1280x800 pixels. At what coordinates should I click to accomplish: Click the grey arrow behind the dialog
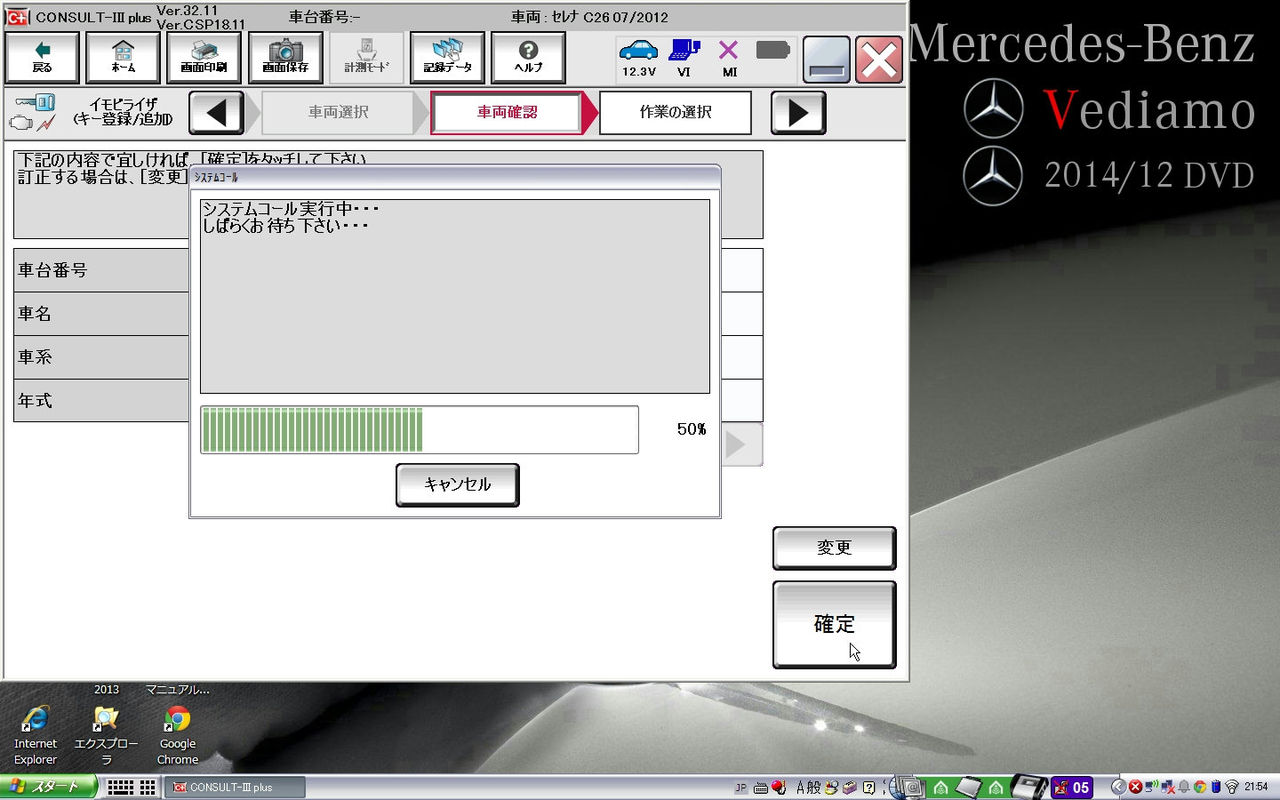tap(742, 445)
